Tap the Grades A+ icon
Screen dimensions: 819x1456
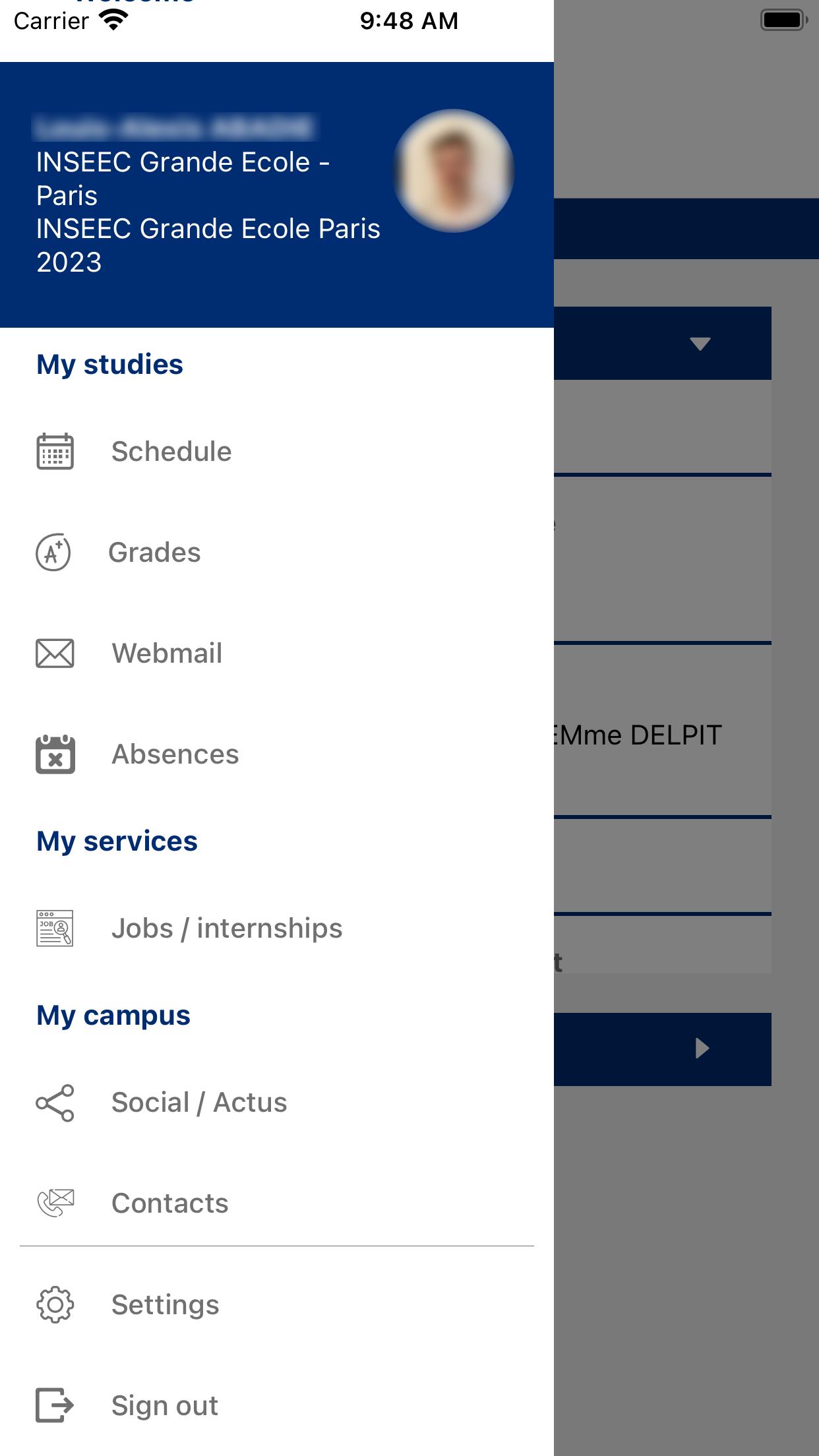click(x=53, y=553)
